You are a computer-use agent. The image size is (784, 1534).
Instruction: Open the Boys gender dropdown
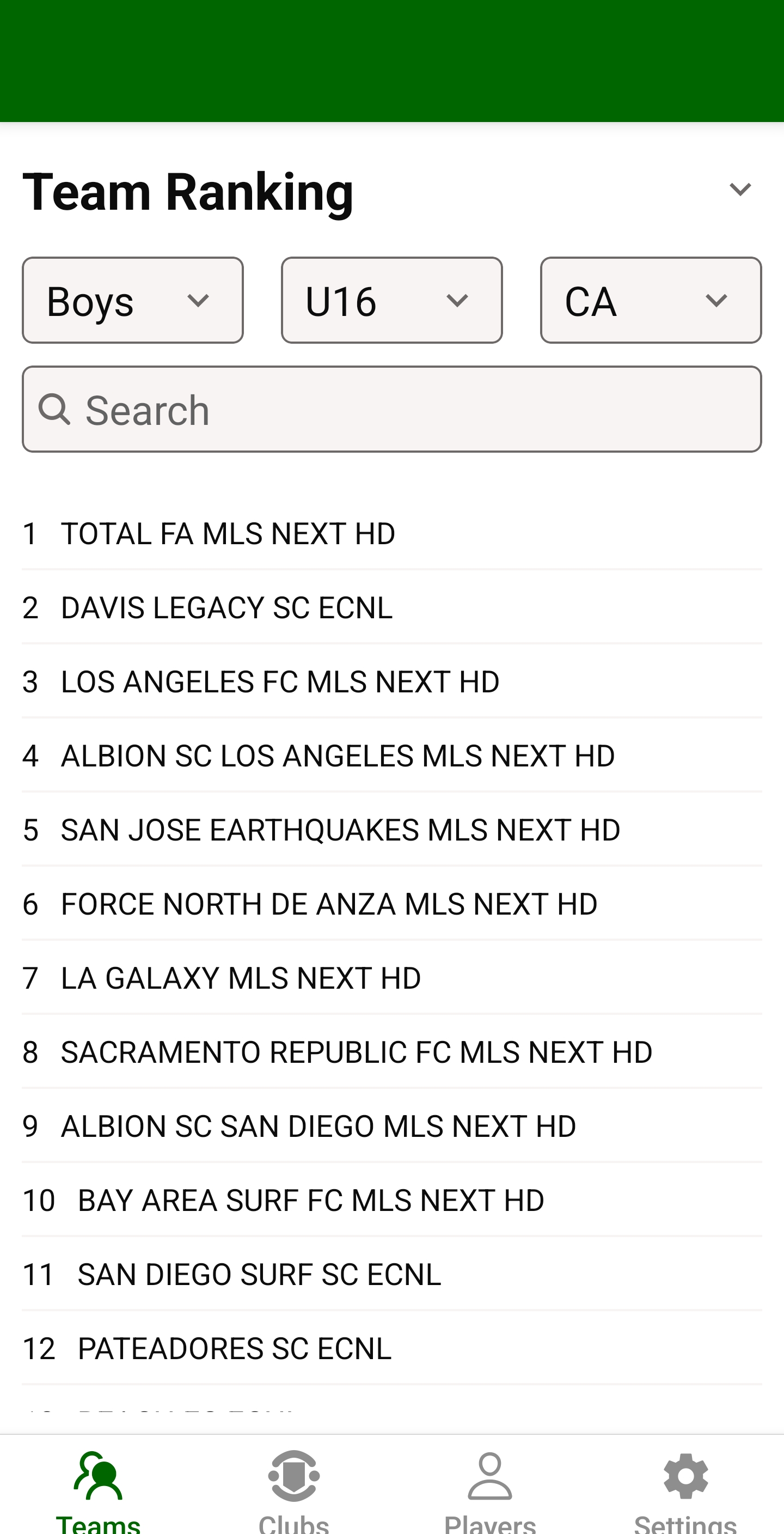(x=133, y=301)
